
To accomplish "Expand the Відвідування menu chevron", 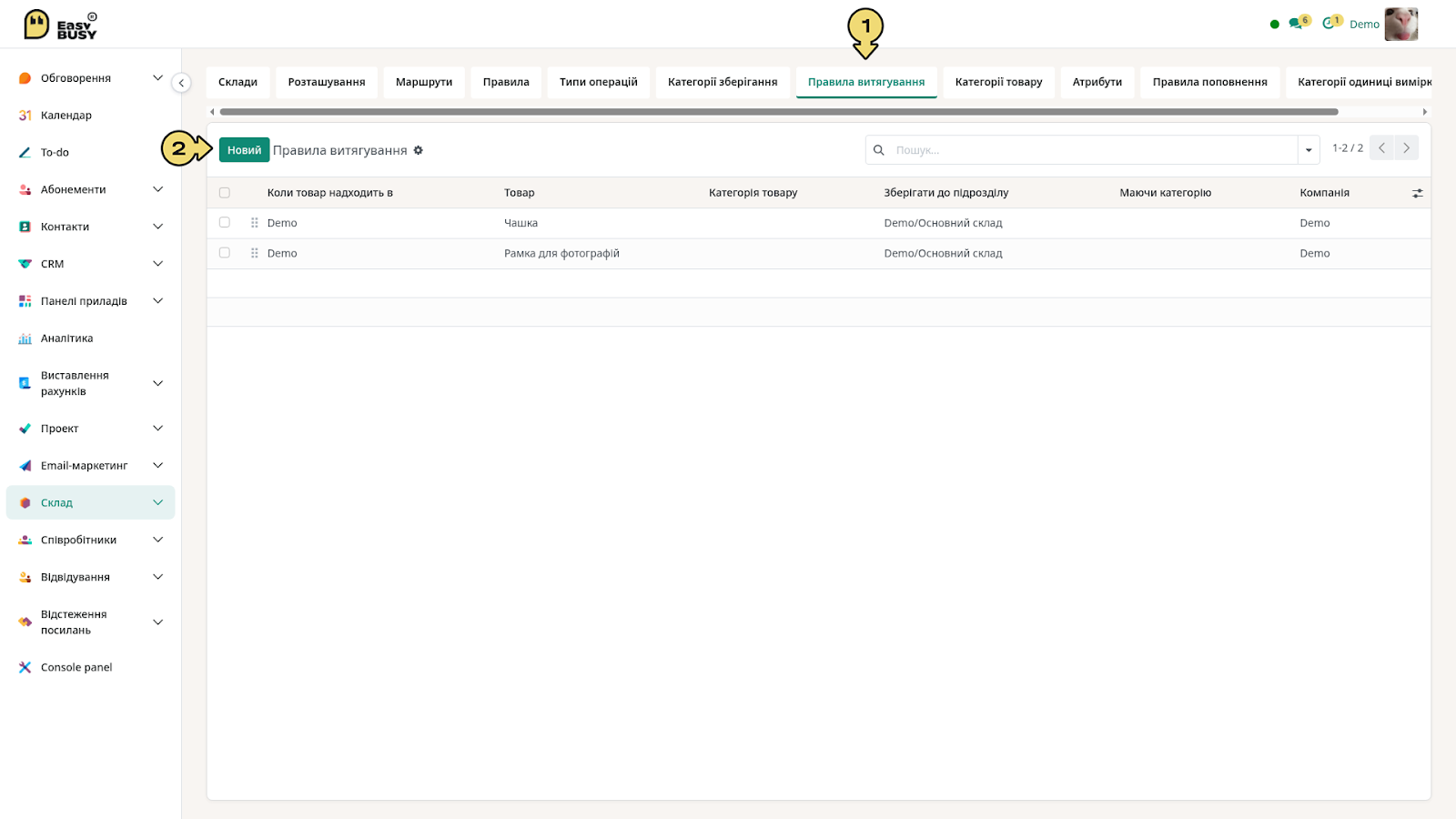I will click(x=157, y=577).
